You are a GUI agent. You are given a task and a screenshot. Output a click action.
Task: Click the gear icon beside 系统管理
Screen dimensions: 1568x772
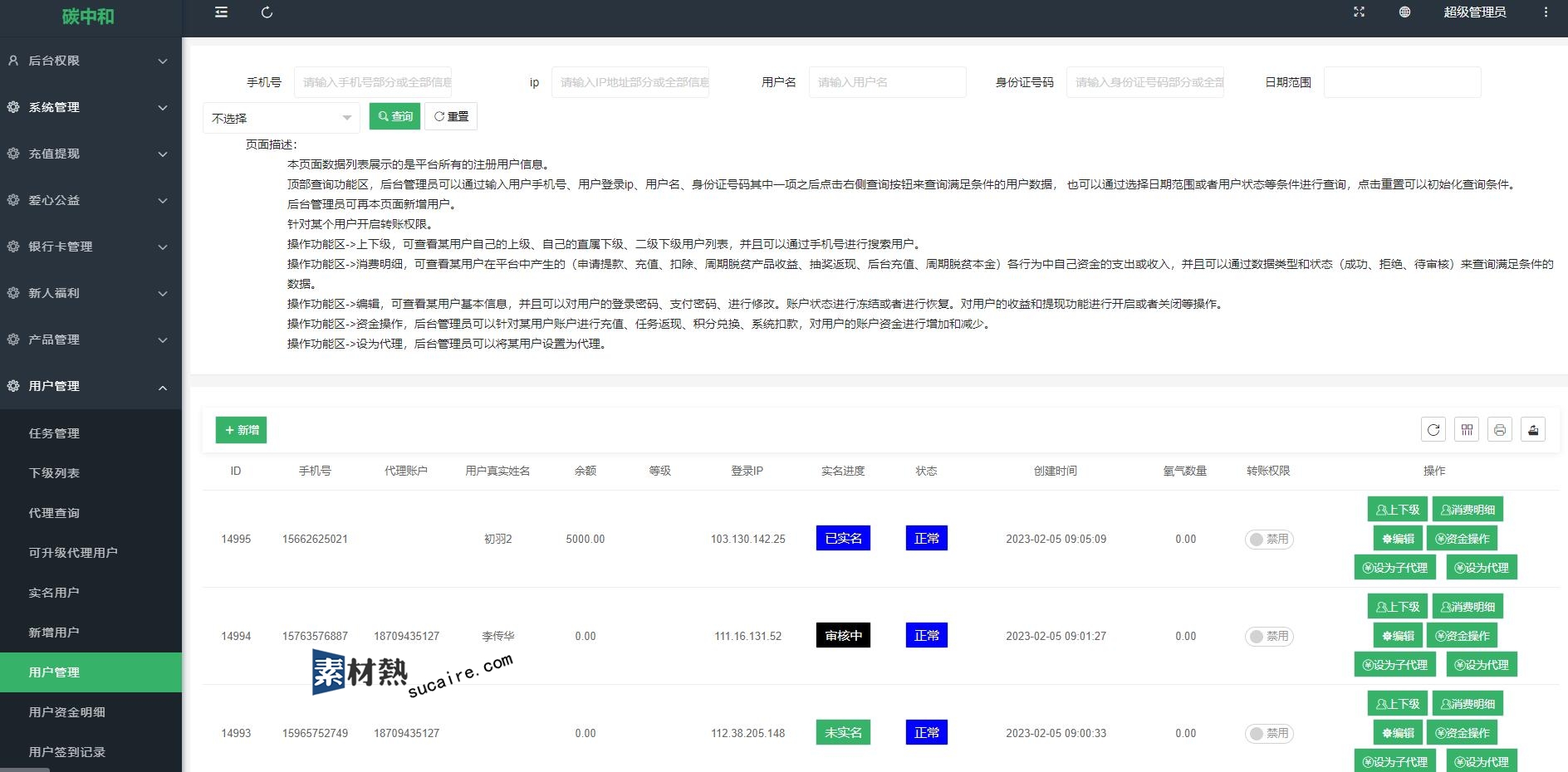pos(13,107)
